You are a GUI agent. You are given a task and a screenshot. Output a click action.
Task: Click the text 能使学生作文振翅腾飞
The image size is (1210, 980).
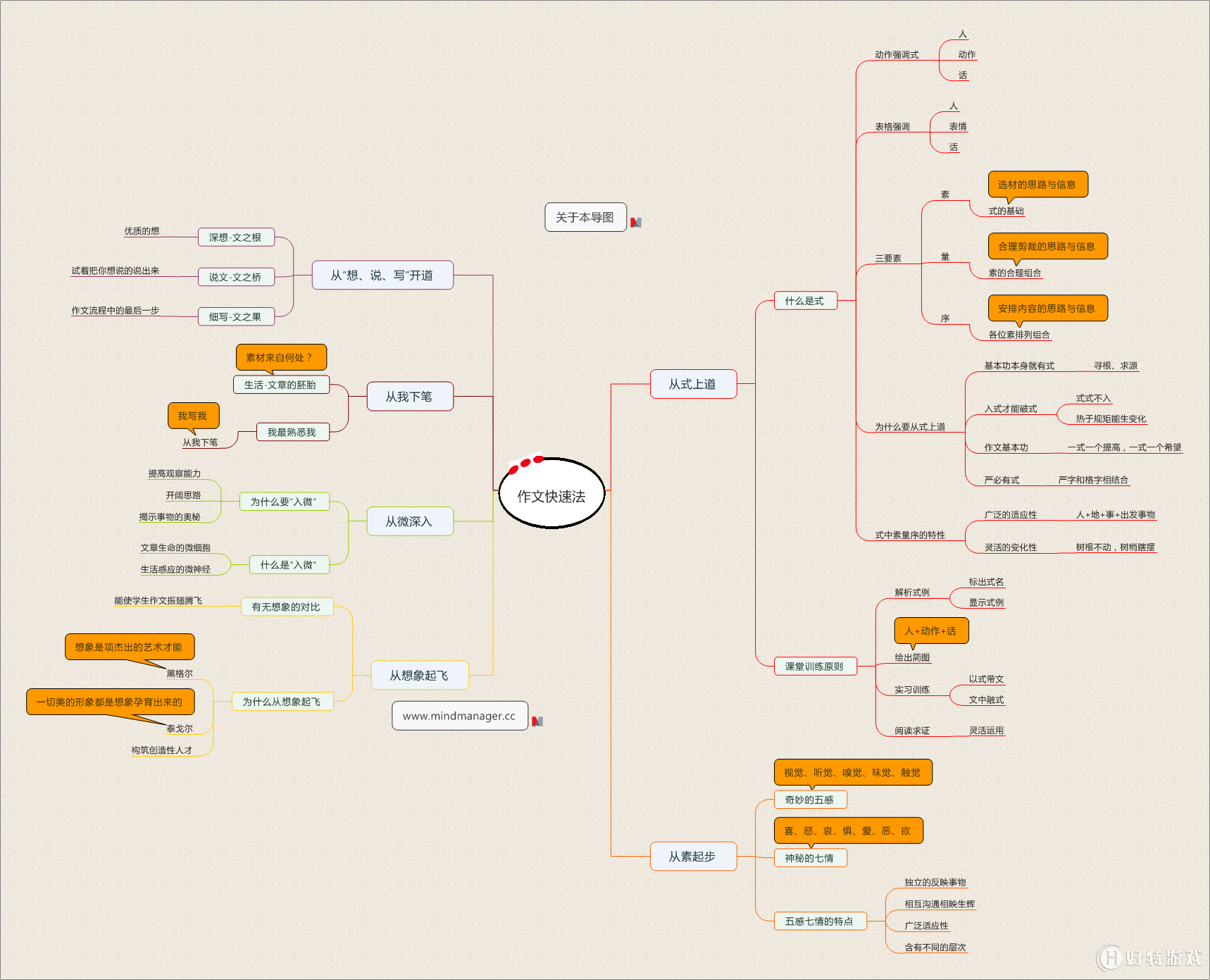pos(158,601)
